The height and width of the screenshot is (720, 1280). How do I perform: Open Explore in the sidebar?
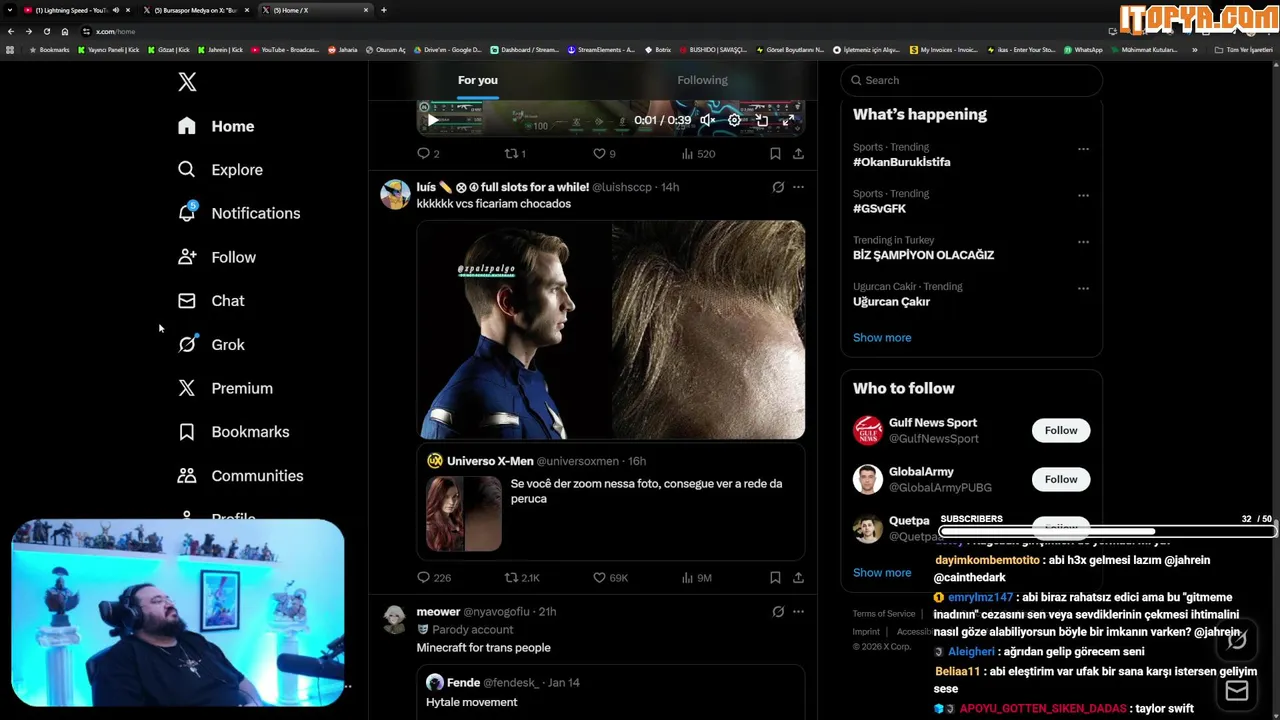coord(220,170)
